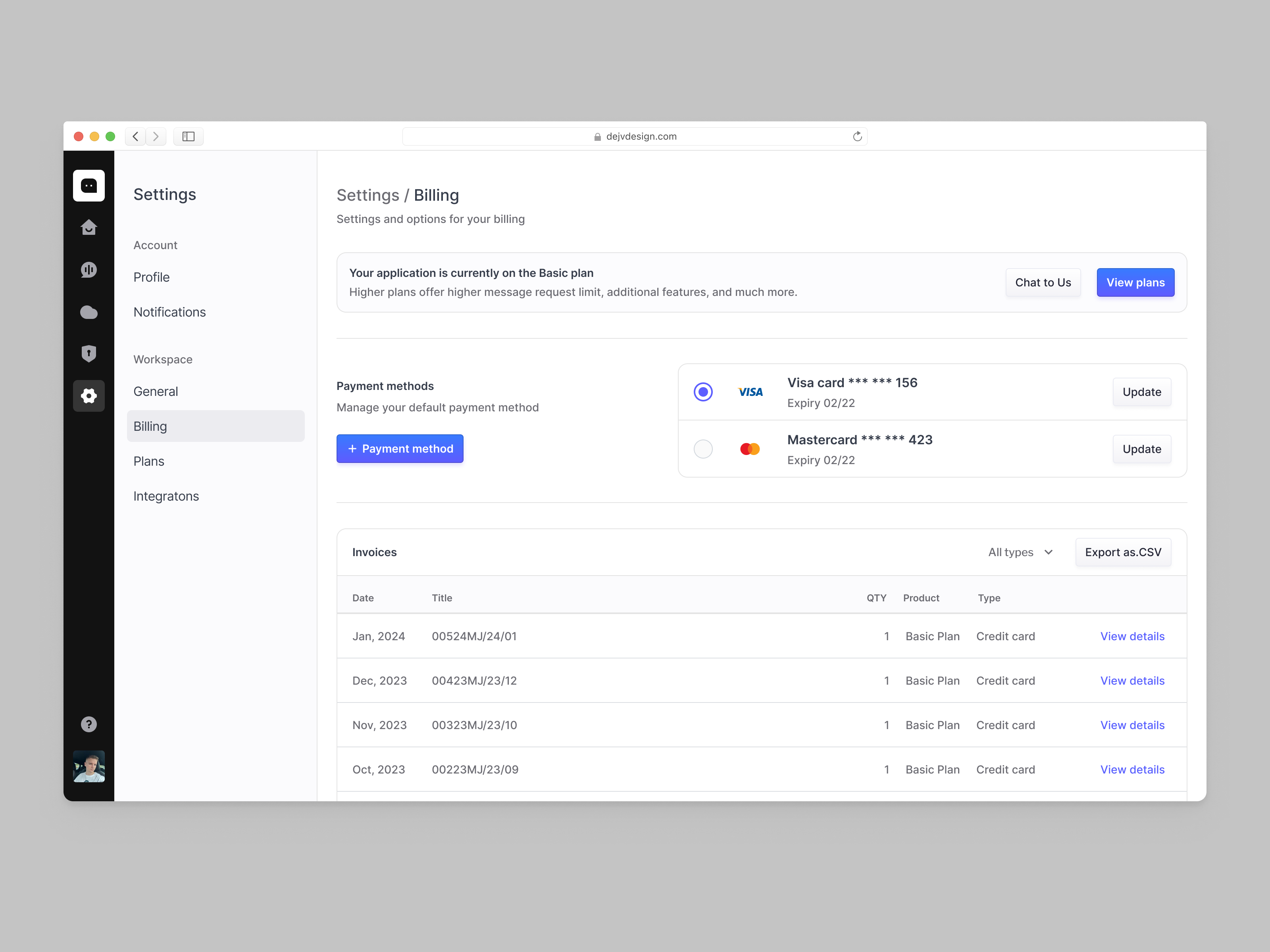Toggle the sidebar panel button in browser toolbar
This screenshot has height=952, width=1270.
188,136
